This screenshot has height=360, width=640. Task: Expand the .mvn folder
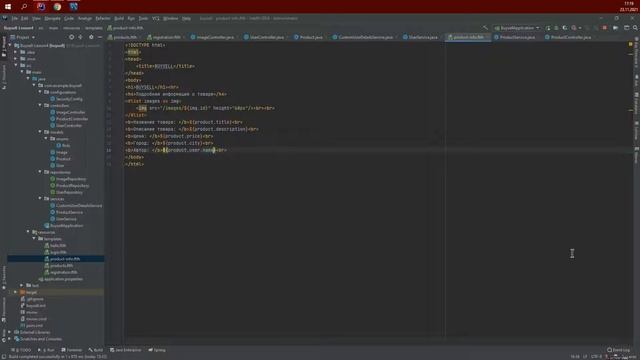pos(16,59)
